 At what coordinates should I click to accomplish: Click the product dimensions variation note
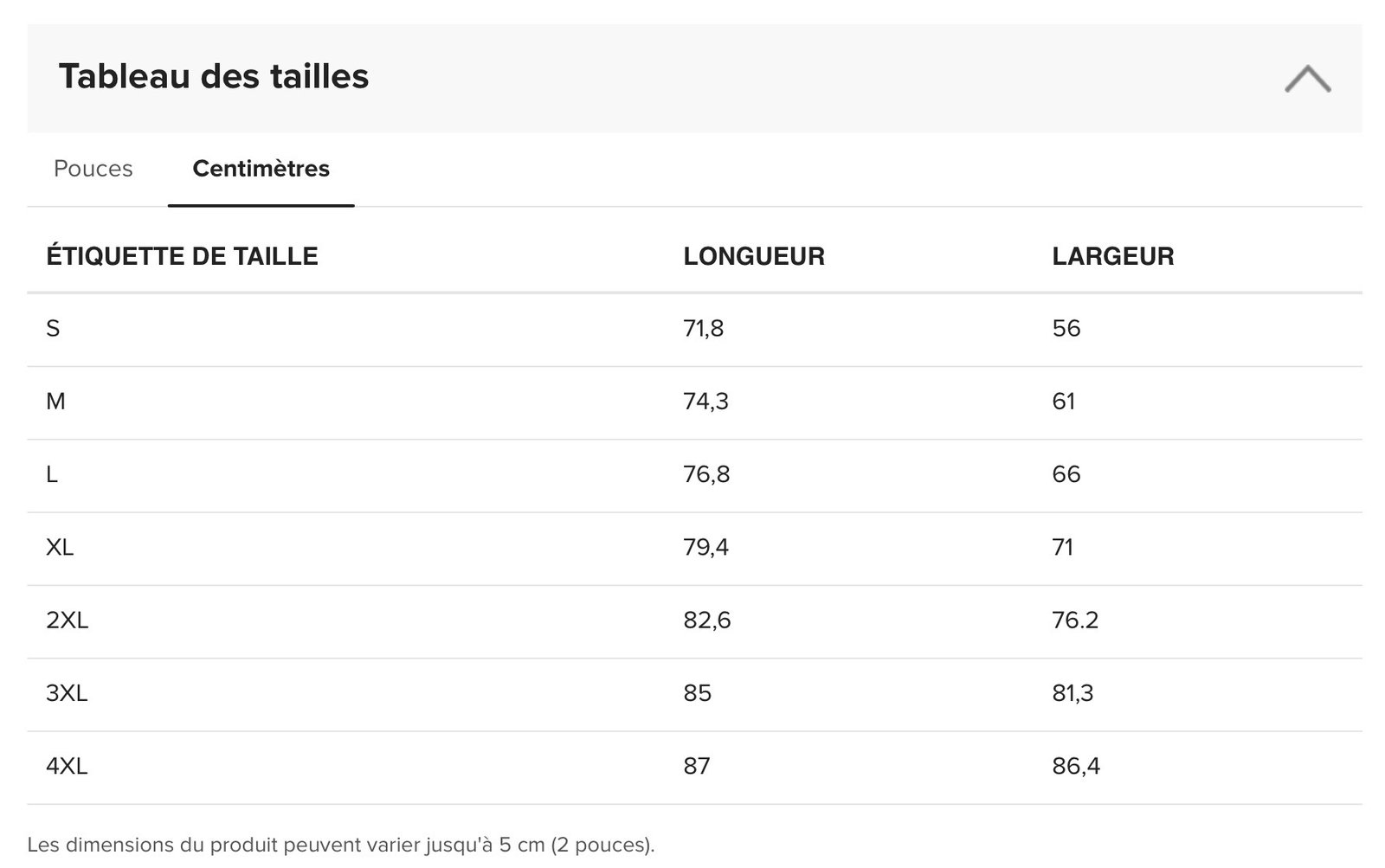(341, 845)
